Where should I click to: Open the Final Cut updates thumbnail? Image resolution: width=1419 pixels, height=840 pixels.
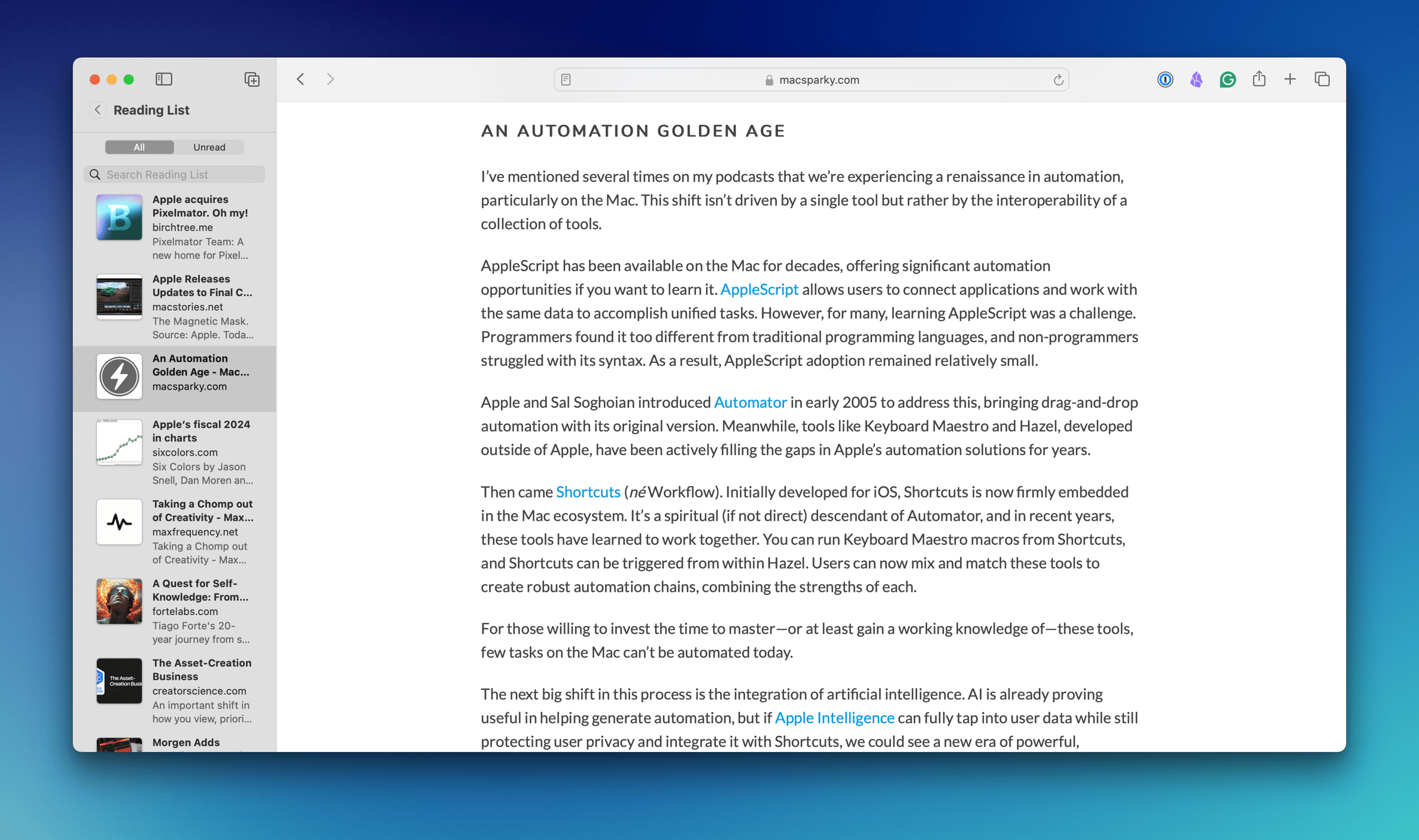[119, 297]
